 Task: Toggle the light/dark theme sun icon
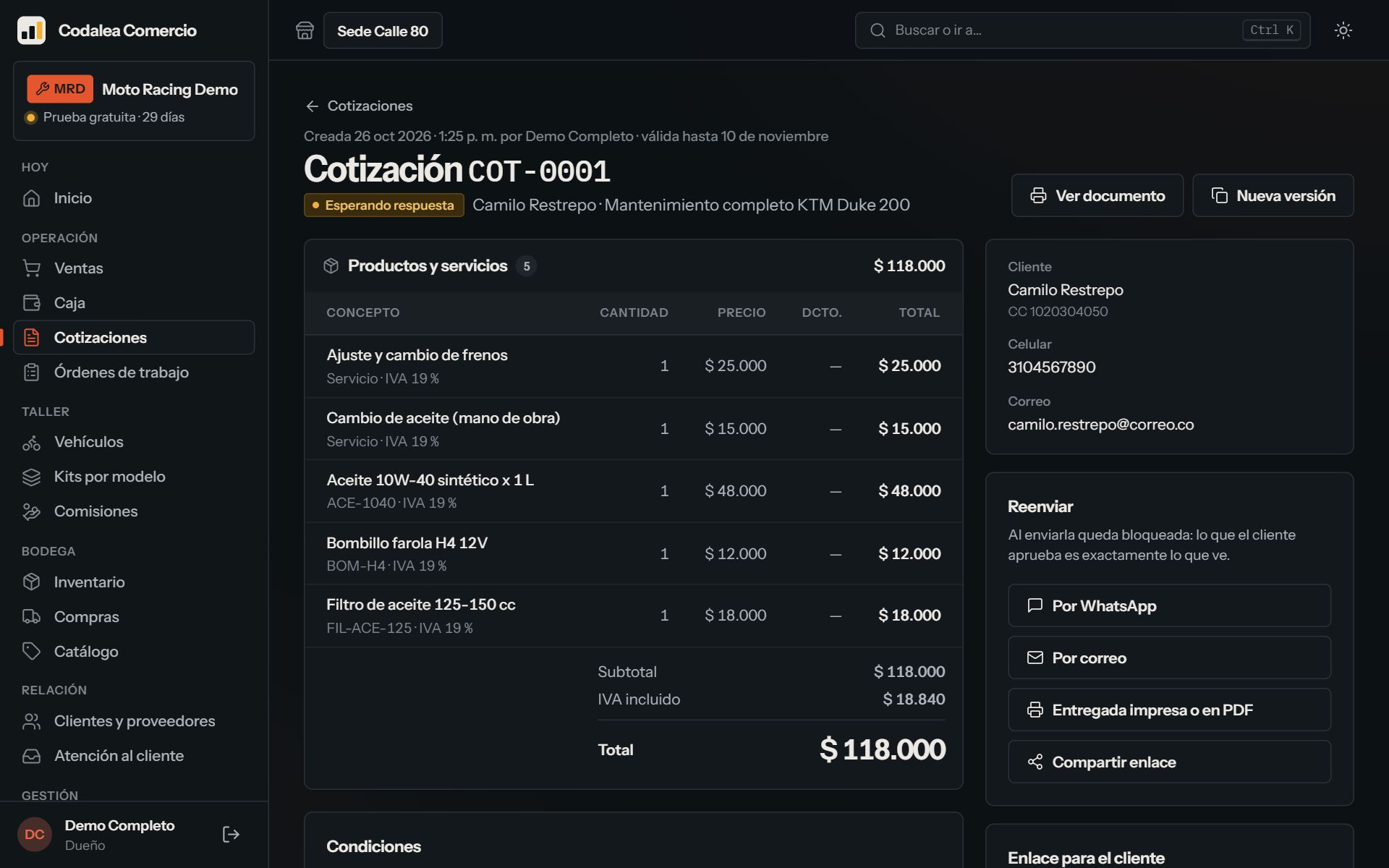point(1343,30)
